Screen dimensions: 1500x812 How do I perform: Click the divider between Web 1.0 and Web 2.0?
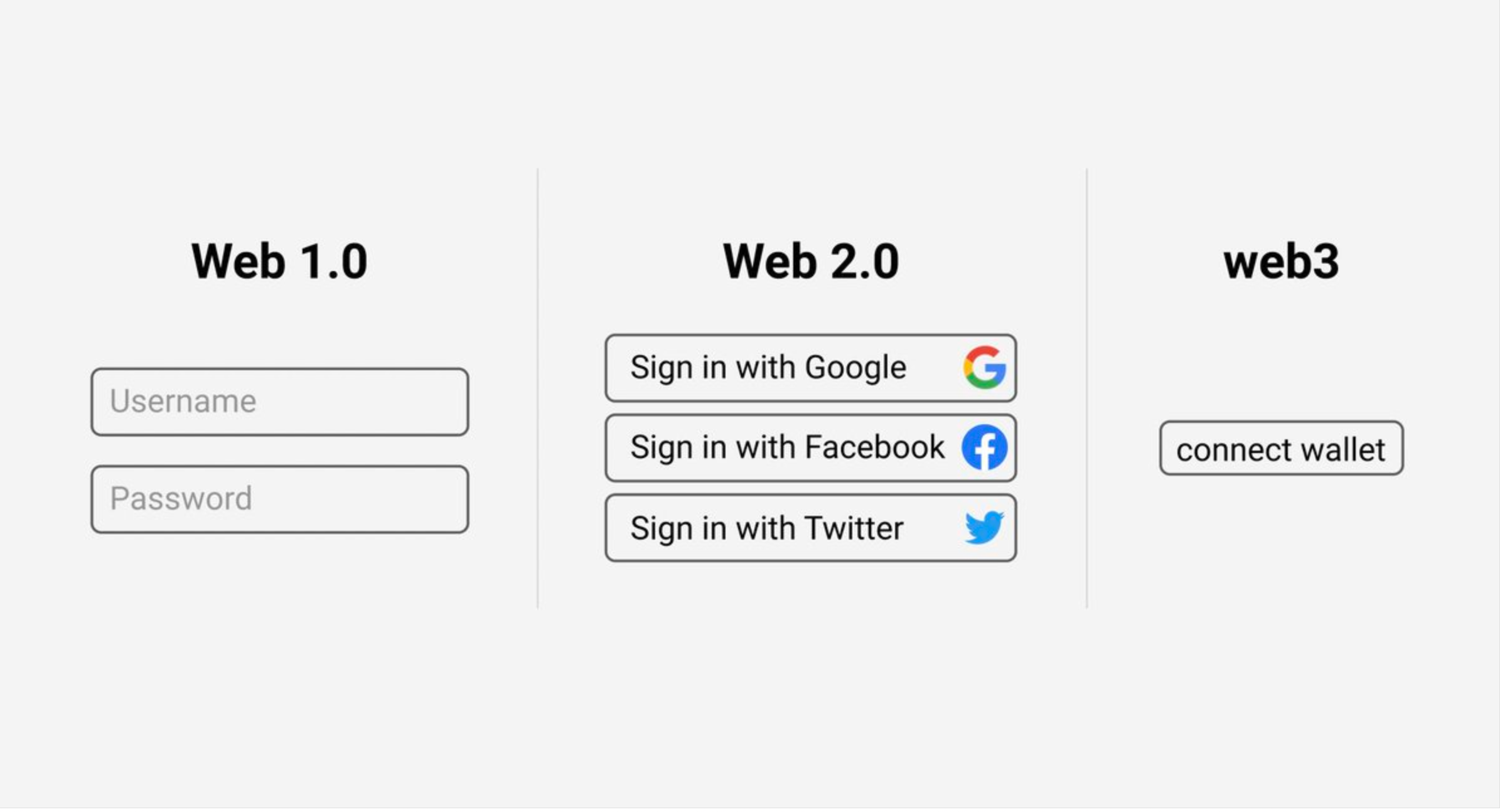(538, 388)
